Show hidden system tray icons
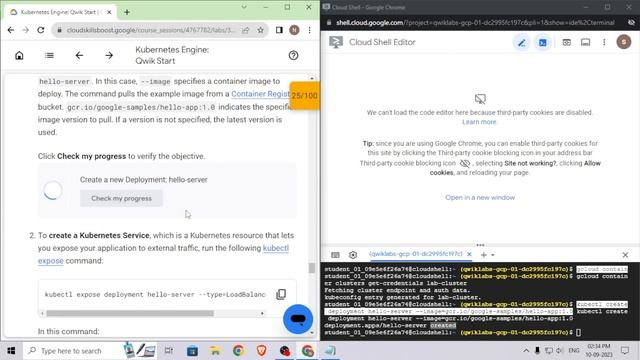 (526, 351)
